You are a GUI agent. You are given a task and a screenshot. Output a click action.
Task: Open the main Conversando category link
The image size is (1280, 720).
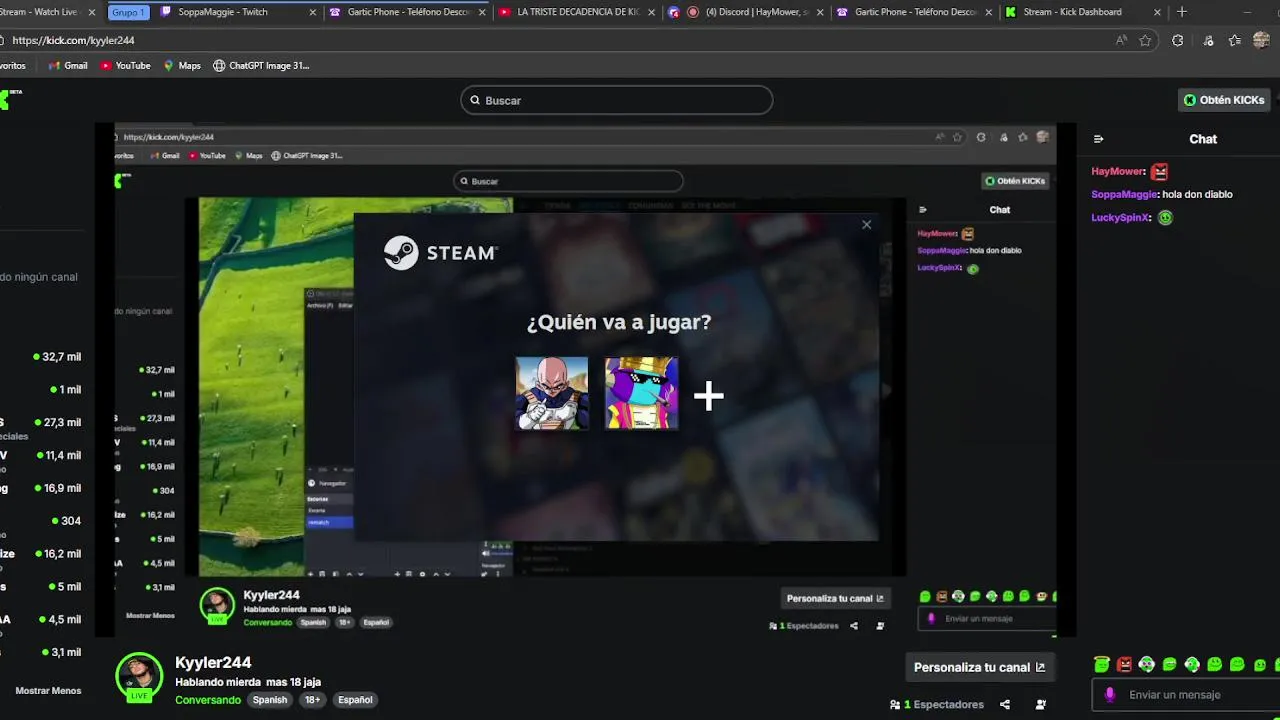click(x=208, y=700)
